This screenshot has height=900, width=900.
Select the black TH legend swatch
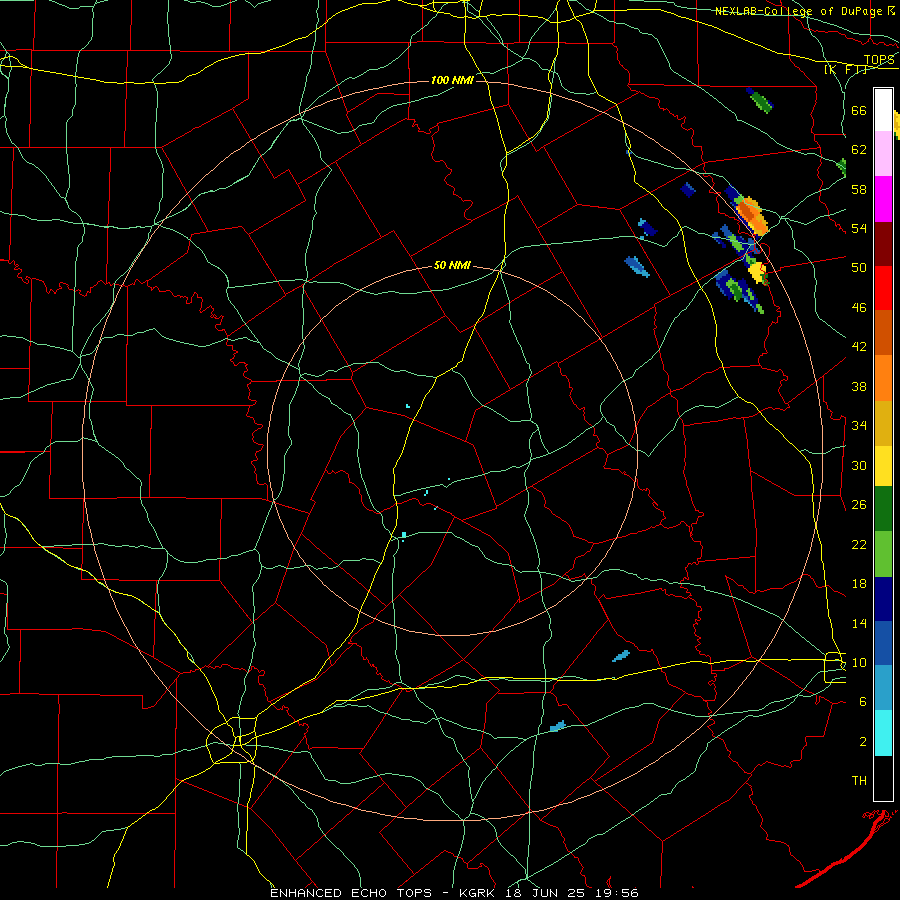(x=883, y=778)
